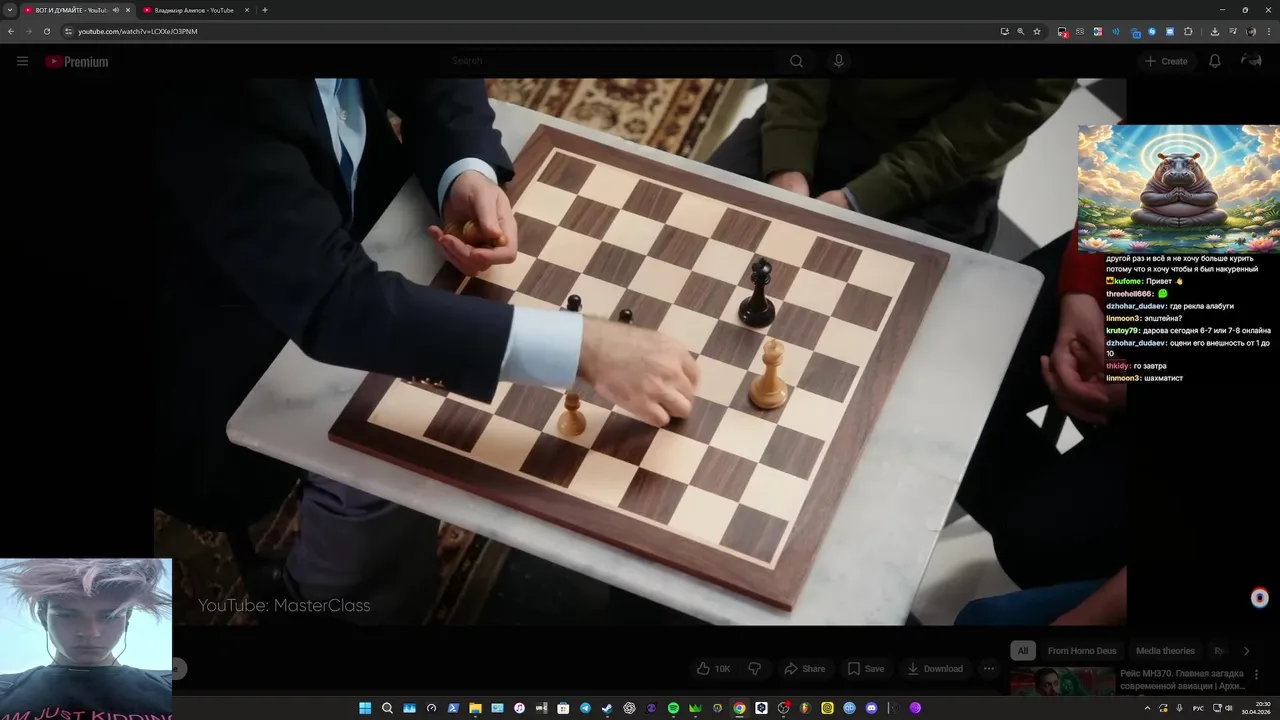Open Рейс MH370 video title

pos(1182,680)
